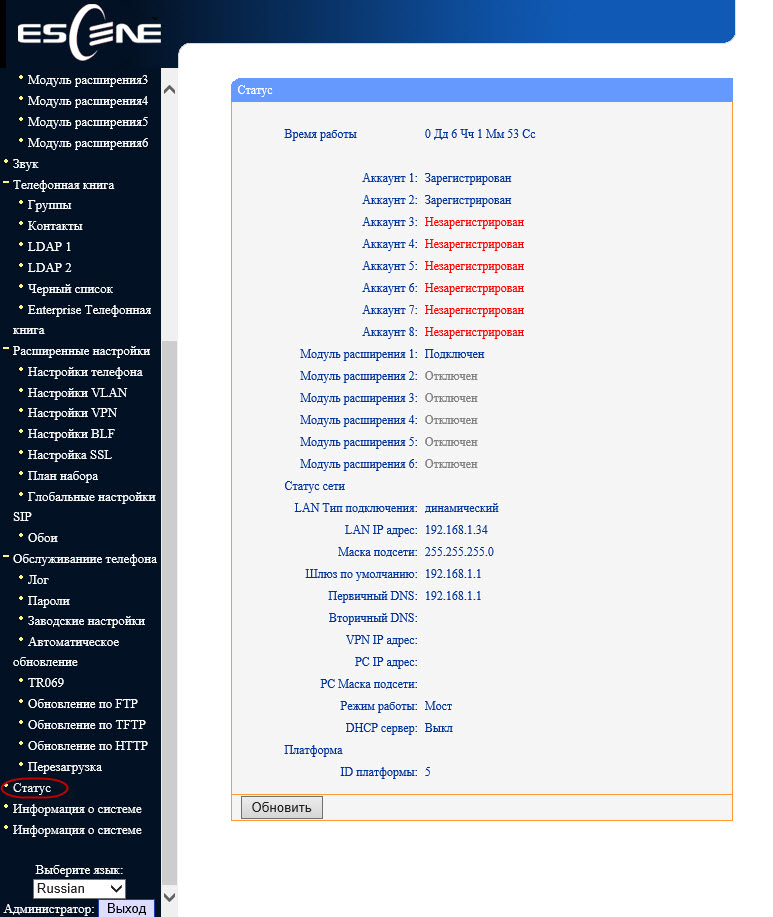The width and height of the screenshot is (773, 917).
Task: Open Модуль расширения6 menu item
Action: (x=88, y=143)
